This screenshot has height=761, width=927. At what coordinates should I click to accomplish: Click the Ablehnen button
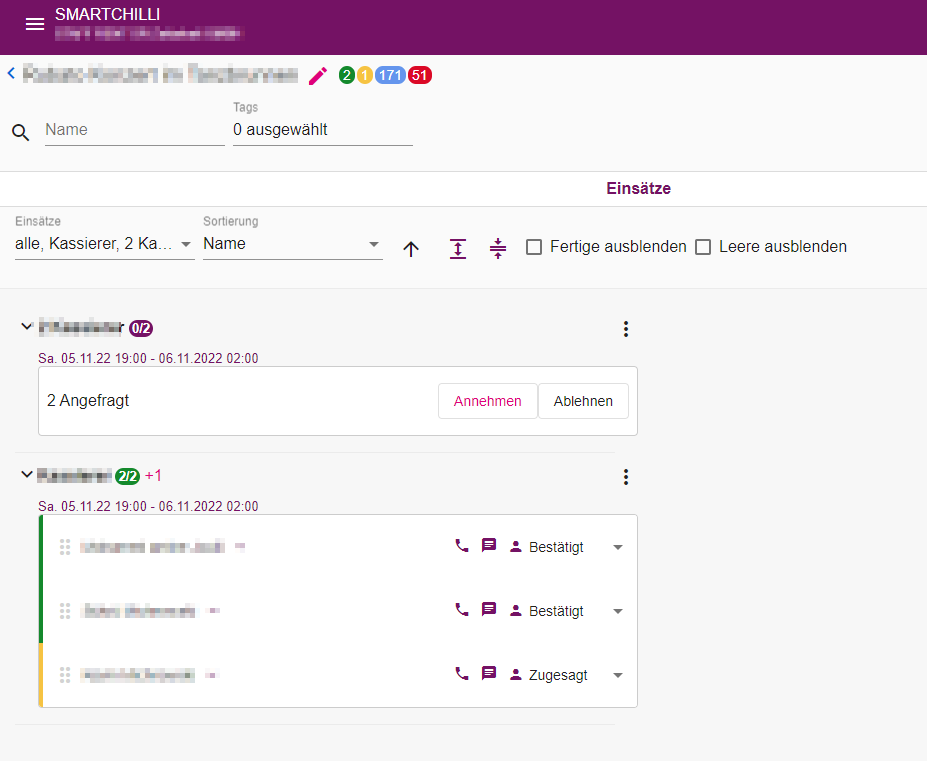[583, 401]
